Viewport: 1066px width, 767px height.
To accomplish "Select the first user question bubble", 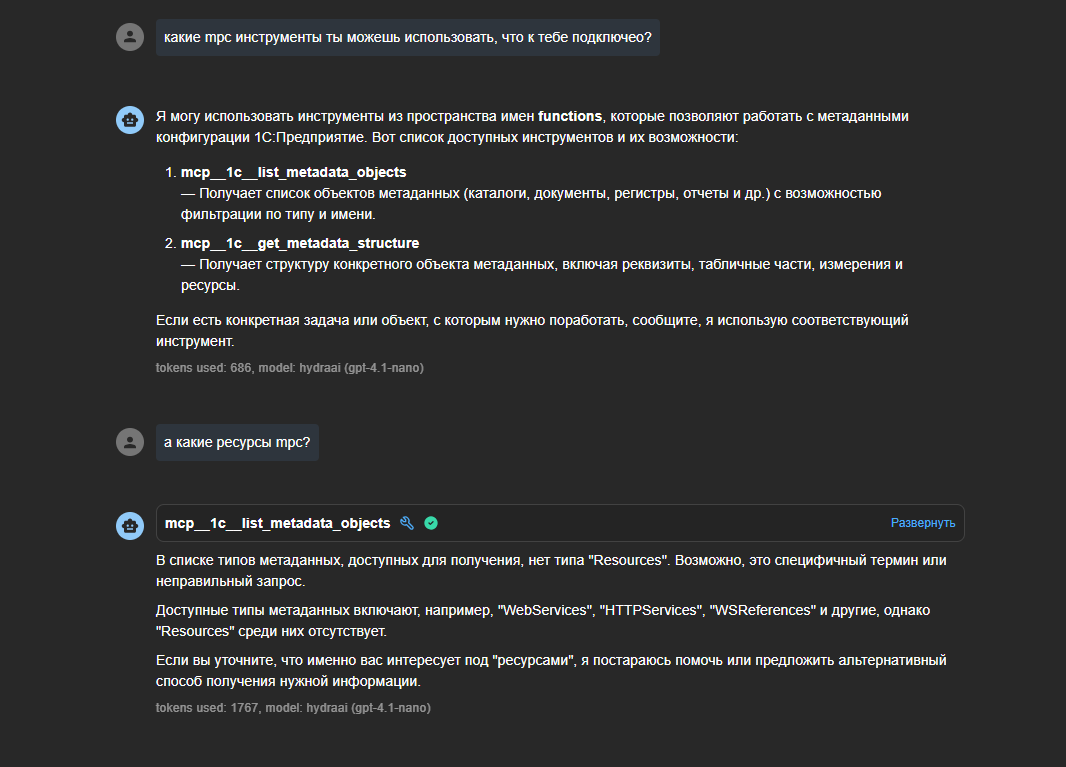I will point(407,38).
